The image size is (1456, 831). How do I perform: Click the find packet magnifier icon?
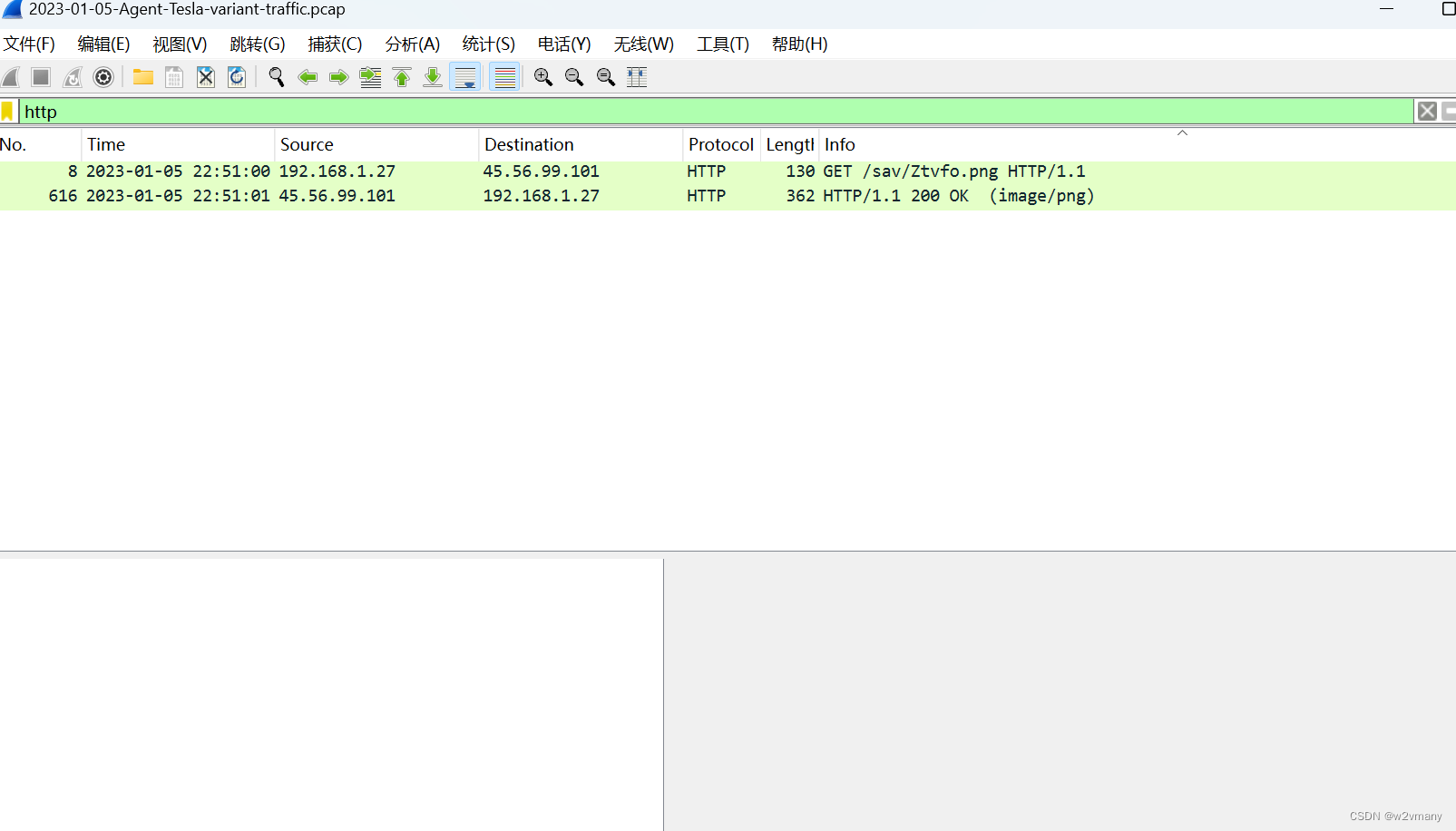[x=277, y=77]
